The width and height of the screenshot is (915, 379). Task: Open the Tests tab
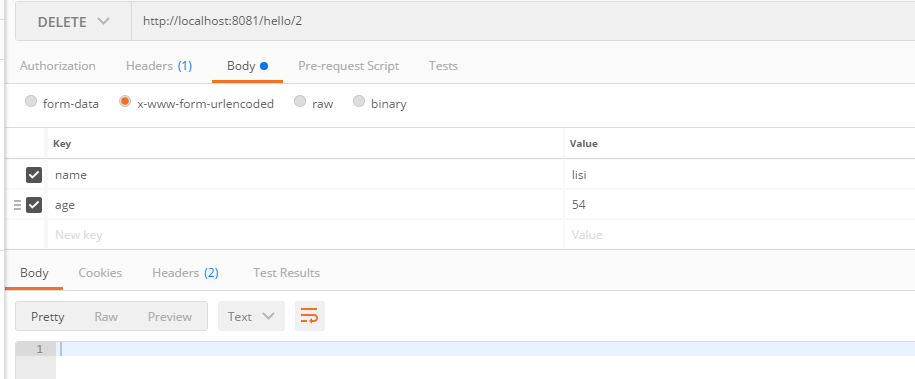[443, 66]
